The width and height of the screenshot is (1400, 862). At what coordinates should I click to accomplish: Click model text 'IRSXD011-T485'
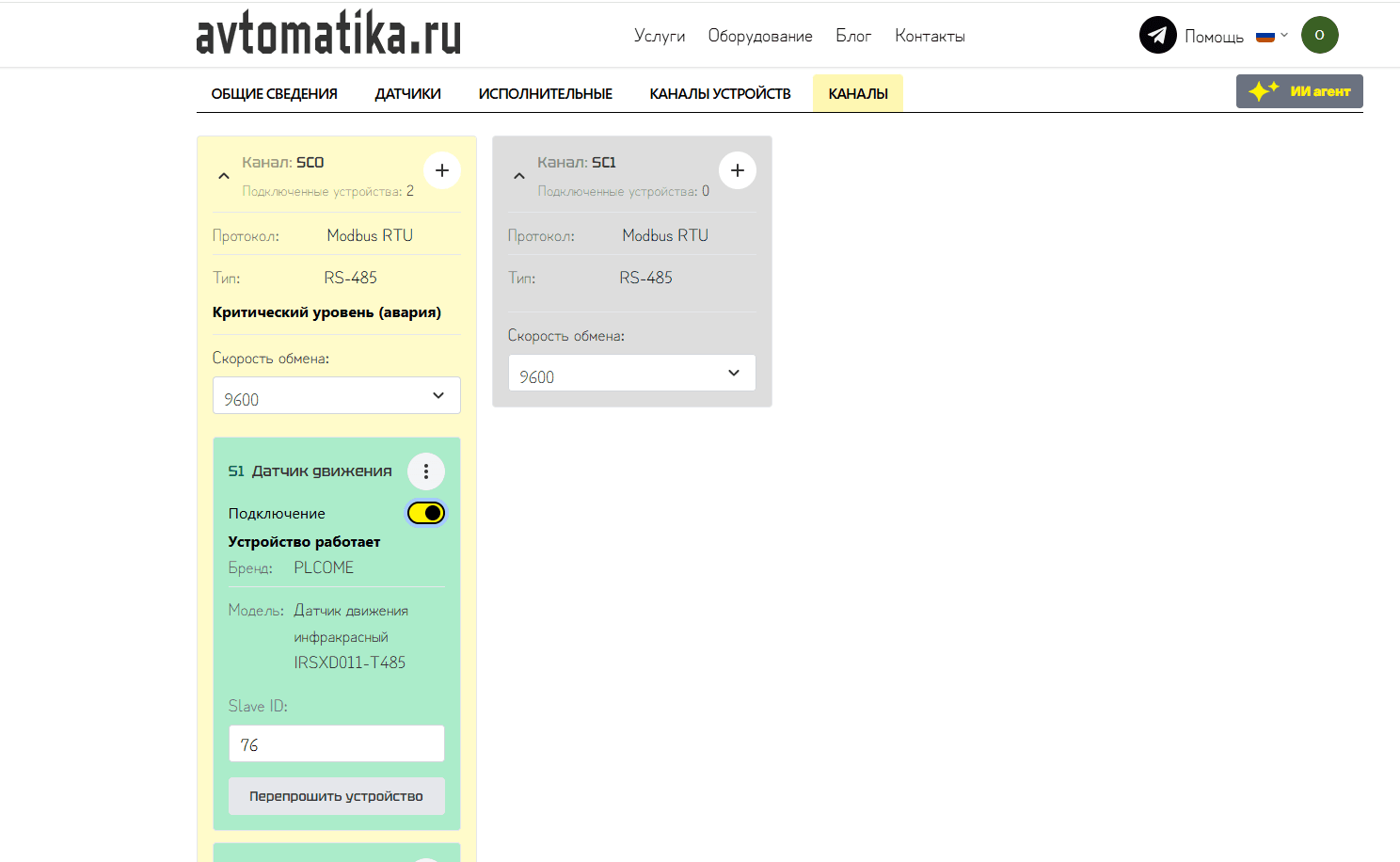pyautogui.click(x=349, y=662)
